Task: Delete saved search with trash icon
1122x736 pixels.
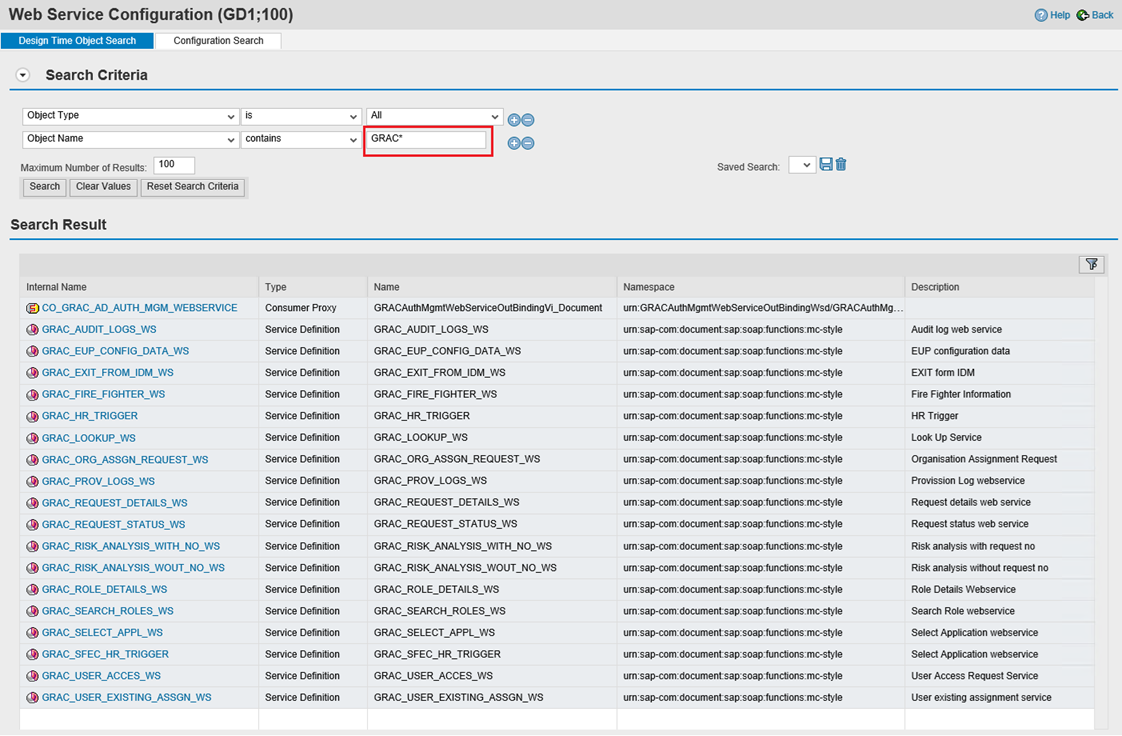Action: (841, 165)
